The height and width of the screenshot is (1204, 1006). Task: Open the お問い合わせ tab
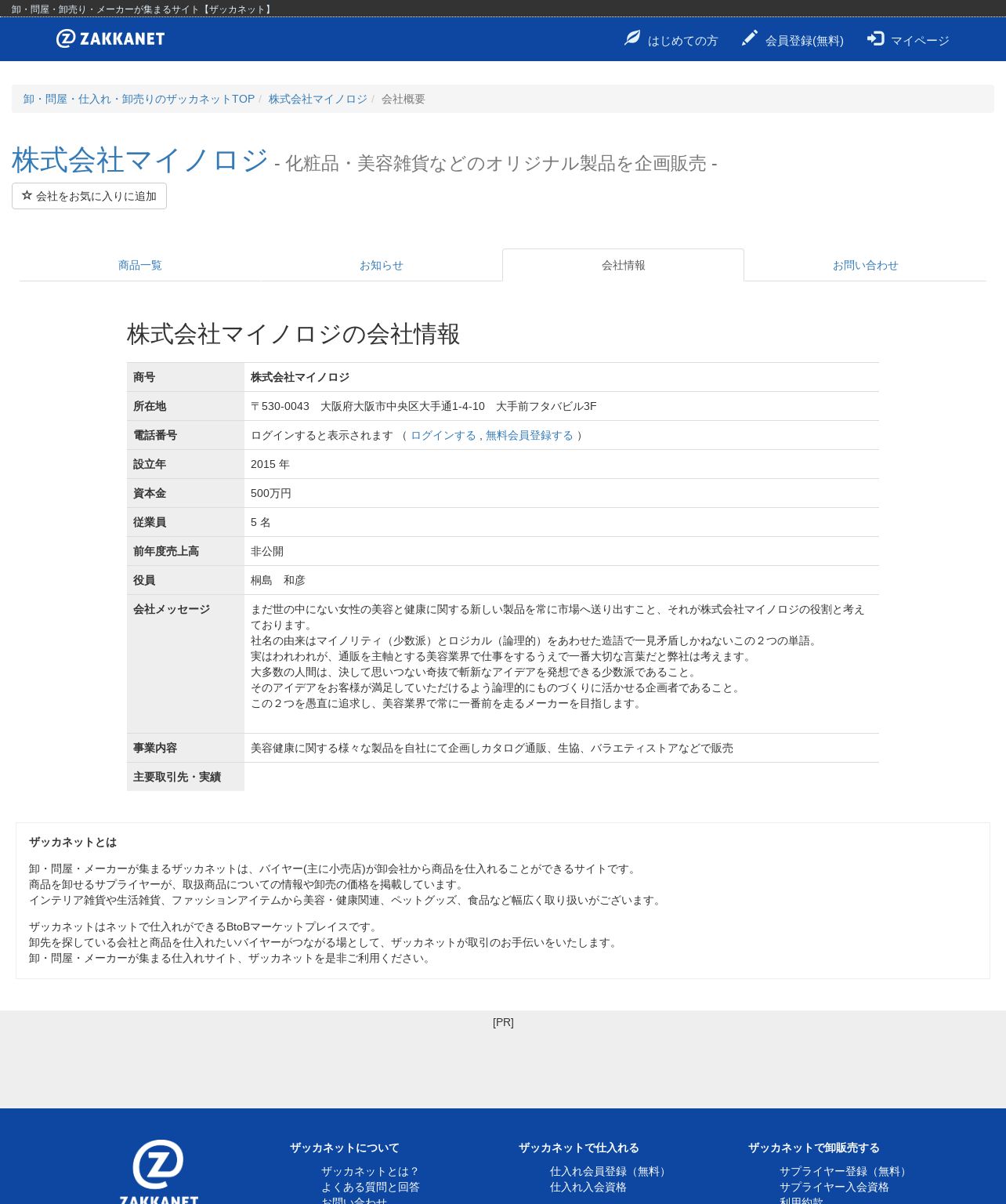[865, 265]
